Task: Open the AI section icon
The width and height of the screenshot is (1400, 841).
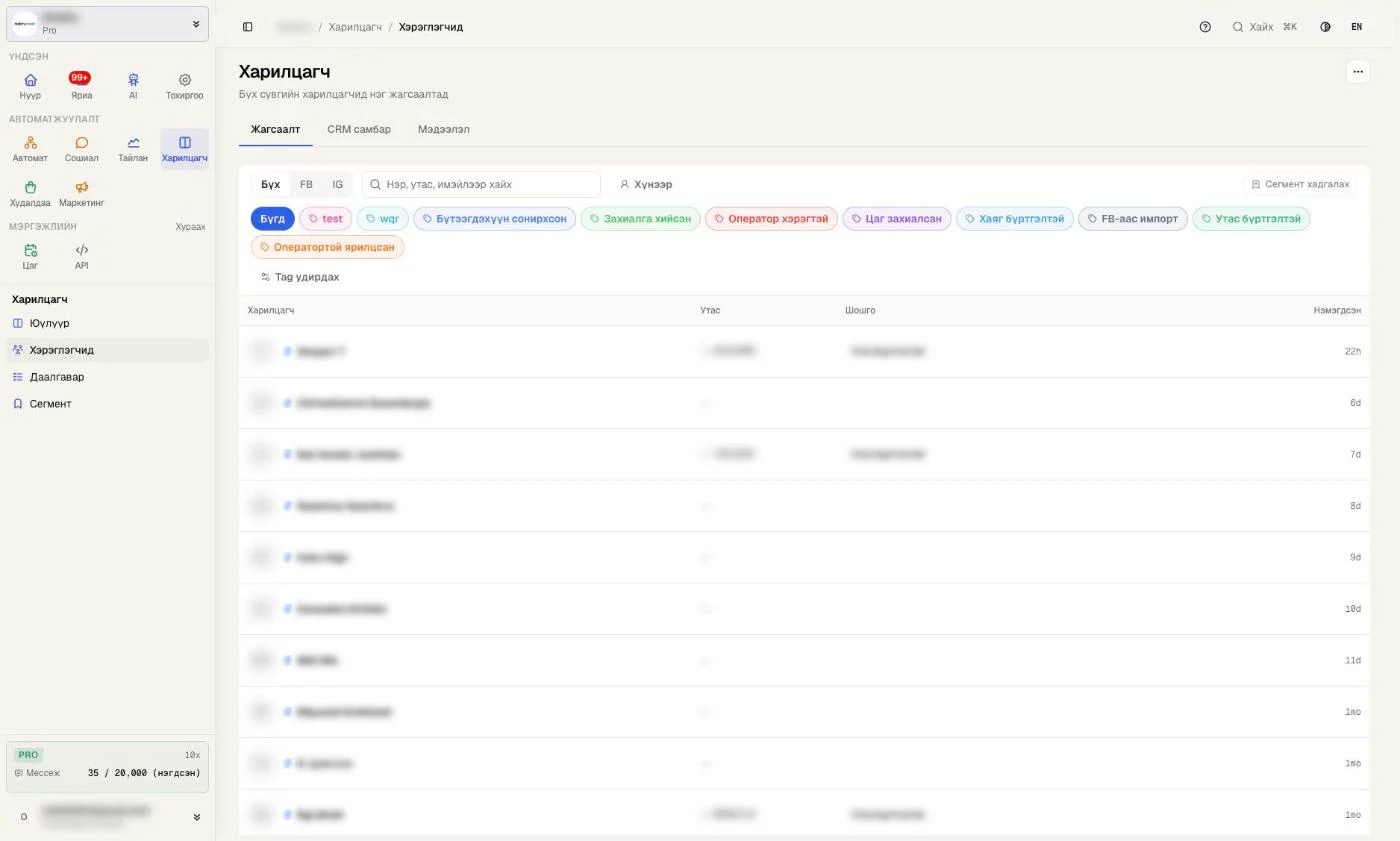Action: (133, 86)
